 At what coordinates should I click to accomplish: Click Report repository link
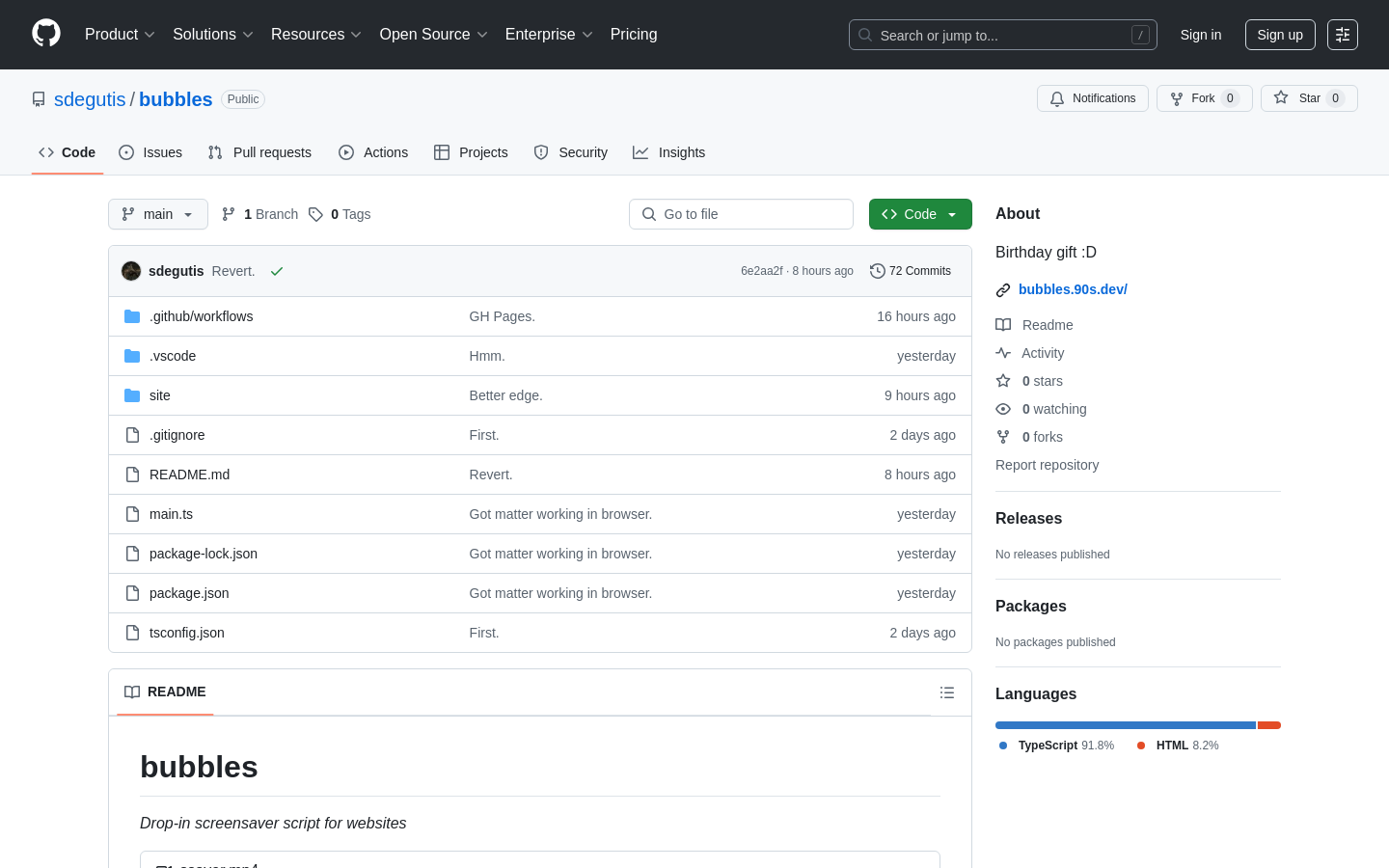coord(1047,465)
